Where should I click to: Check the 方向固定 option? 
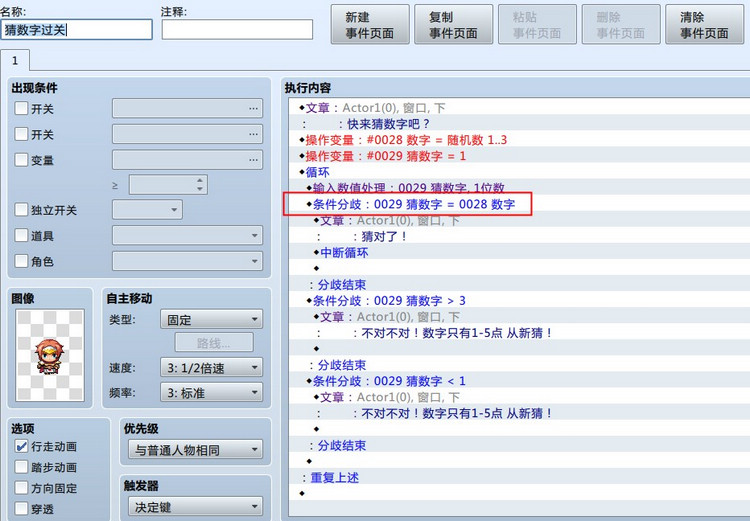pyautogui.click(x=21, y=488)
